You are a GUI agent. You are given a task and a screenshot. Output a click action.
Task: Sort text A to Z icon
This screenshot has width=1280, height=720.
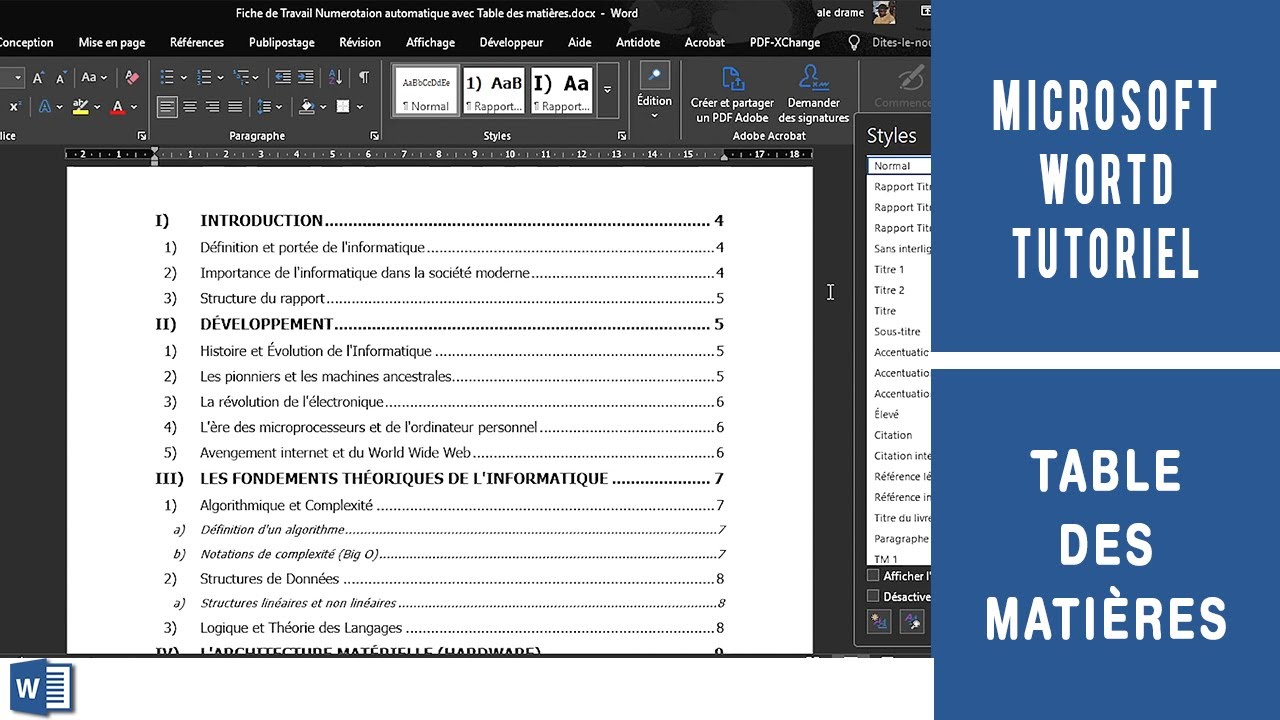pyautogui.click(x=335, y=77)
